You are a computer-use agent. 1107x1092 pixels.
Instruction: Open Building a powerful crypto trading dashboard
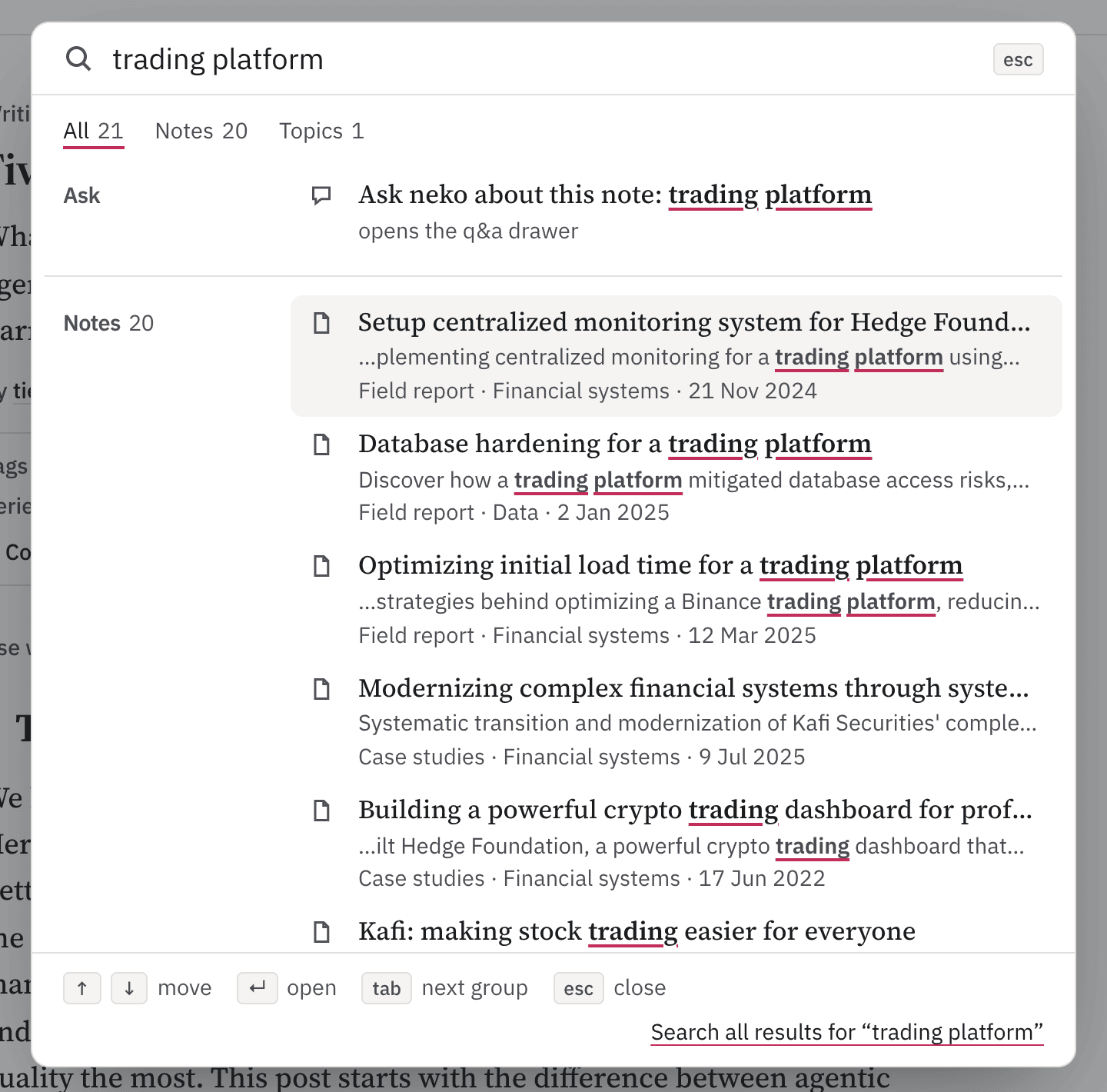point(676,843)
